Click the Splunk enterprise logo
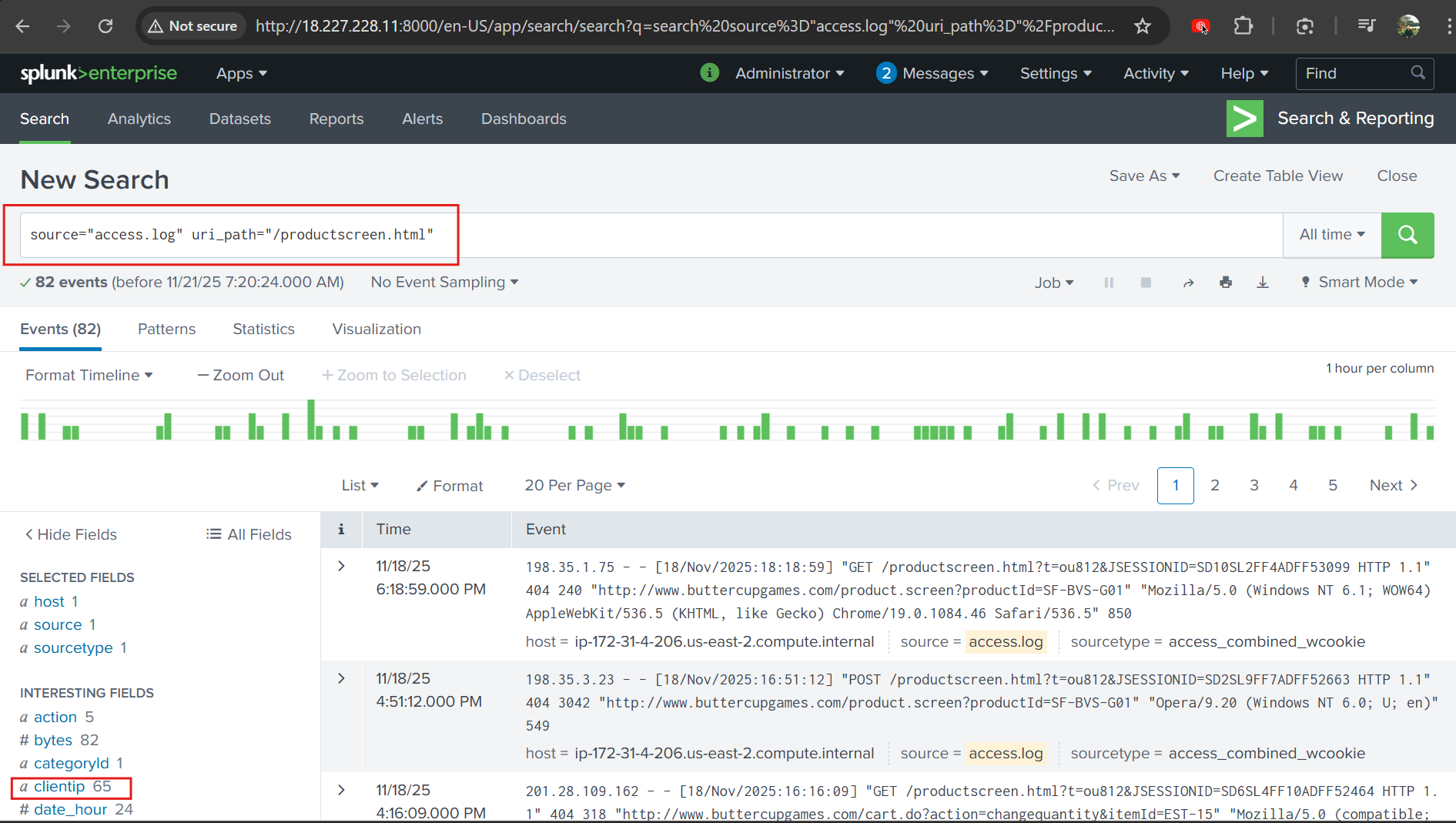This screenshot has width=1456, height=823. [x=99, y=73]
